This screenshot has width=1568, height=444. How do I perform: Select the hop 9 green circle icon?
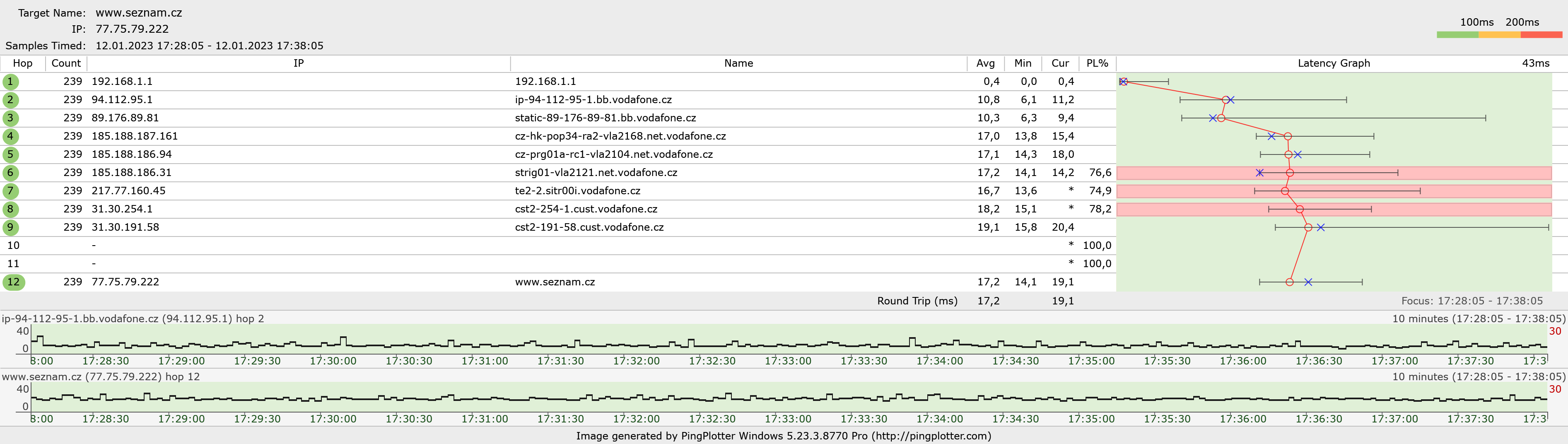pyautogui.click(x=10, y=228)
